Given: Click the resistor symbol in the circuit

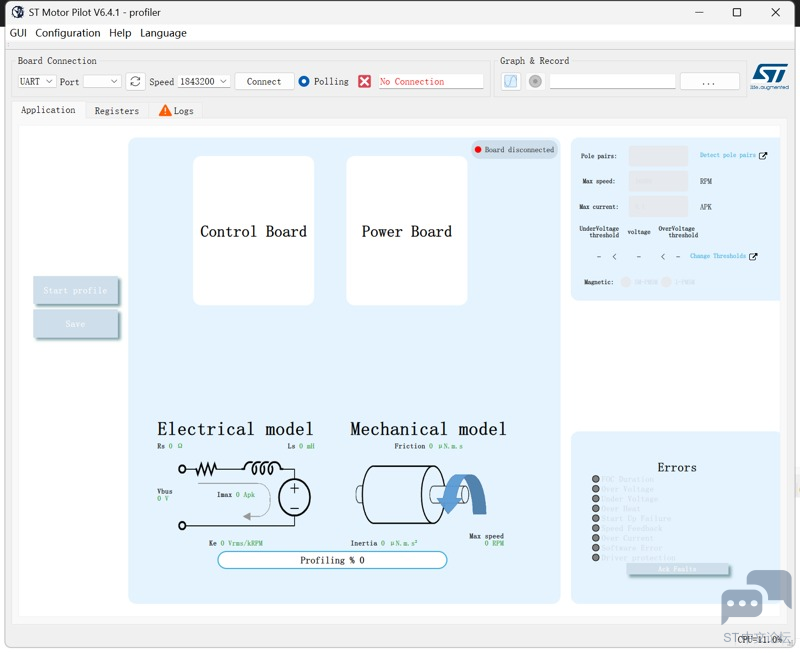Looking at the screenshot, I should (x=207, y=468).
